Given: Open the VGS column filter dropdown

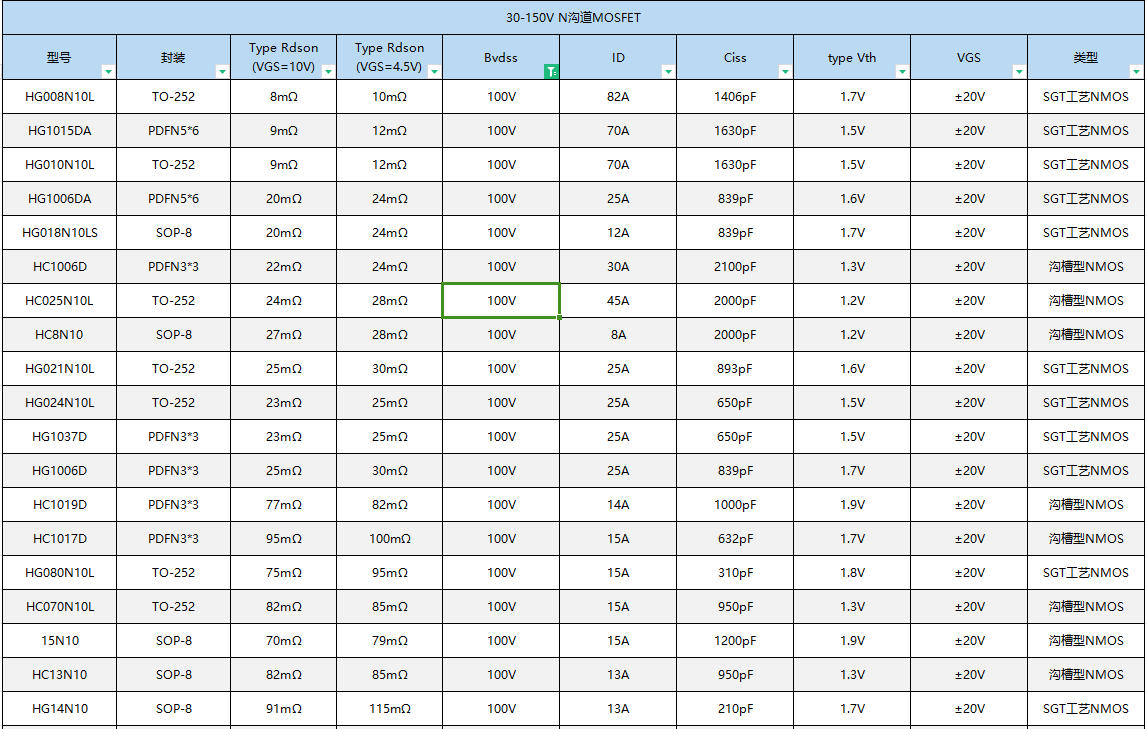Looking at the screenshot, I should [1018, 71].
